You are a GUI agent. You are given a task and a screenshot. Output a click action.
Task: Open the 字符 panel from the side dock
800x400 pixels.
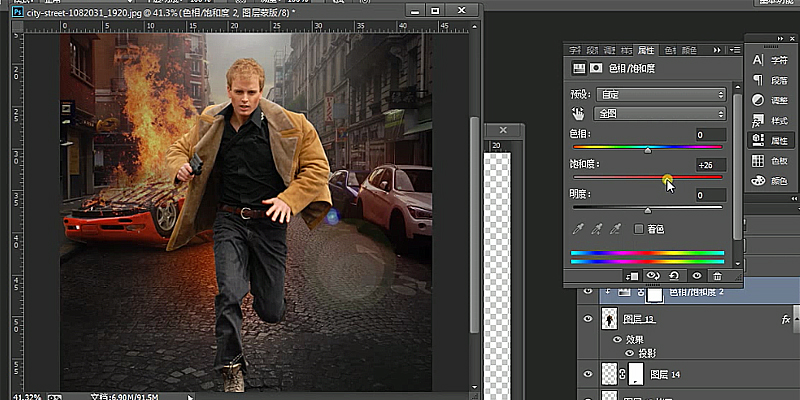[770, 60]
